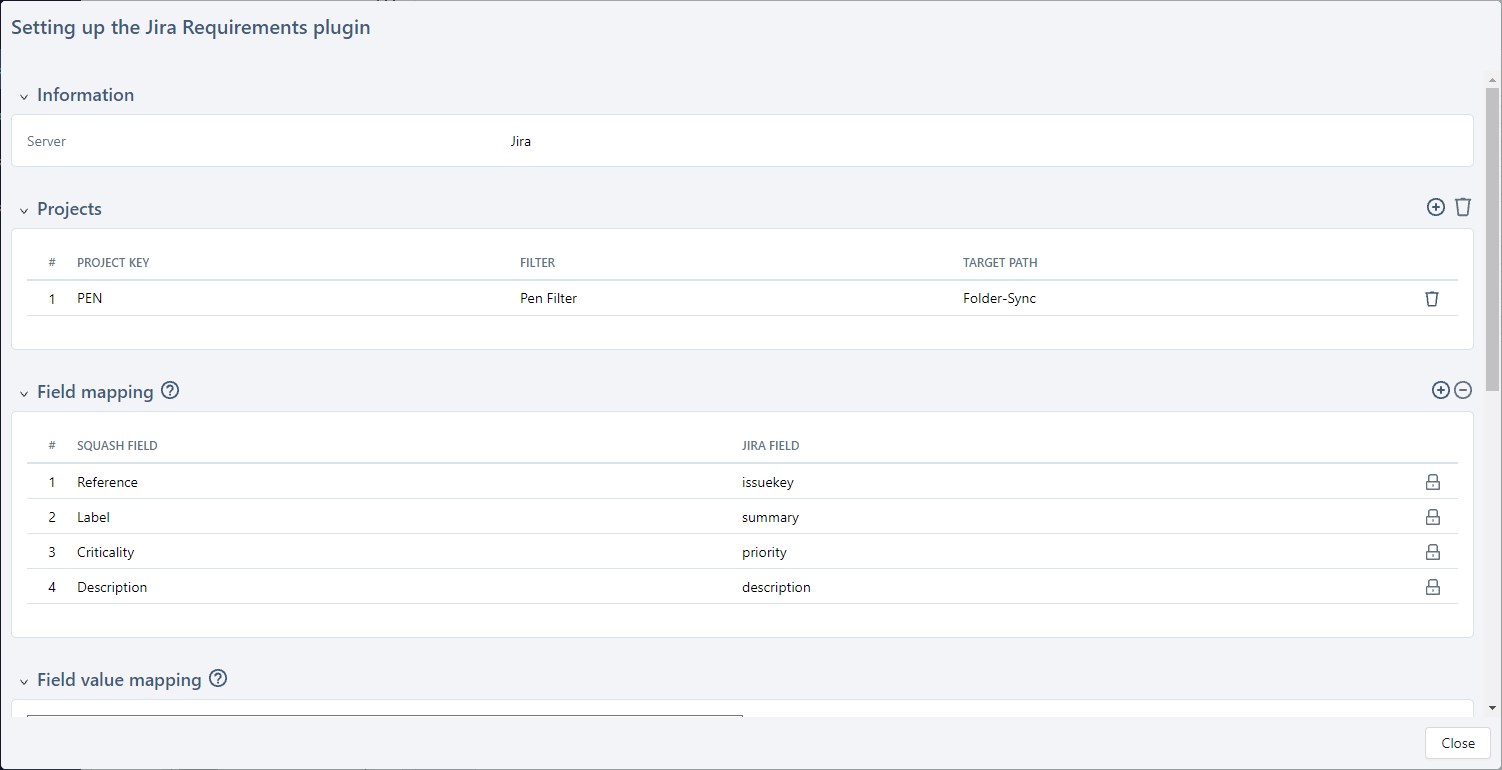This screenshot has width=1502, height=770.
Task: Collapse the Field value mapping section
Action: [x=24, y=681]
